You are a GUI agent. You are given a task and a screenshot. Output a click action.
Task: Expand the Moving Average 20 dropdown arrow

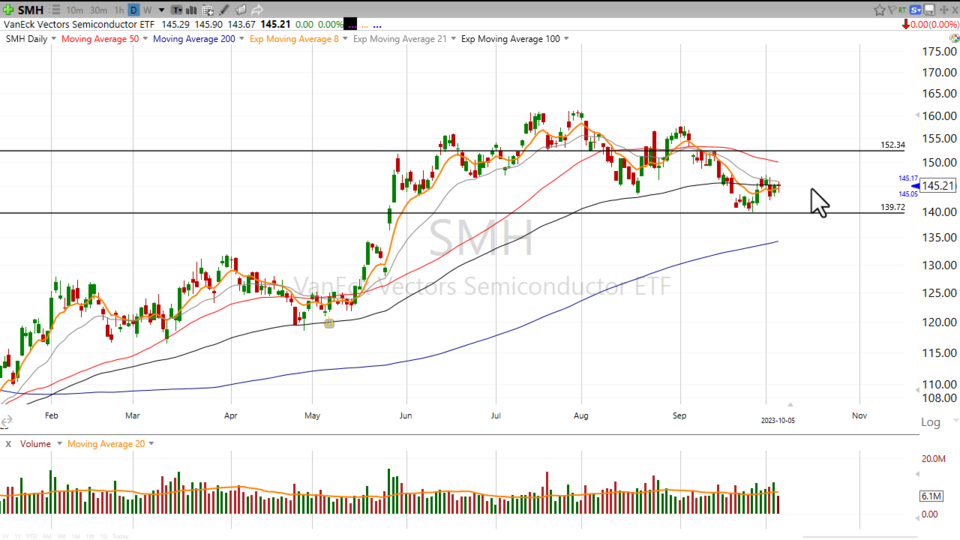tap(151, 443)
